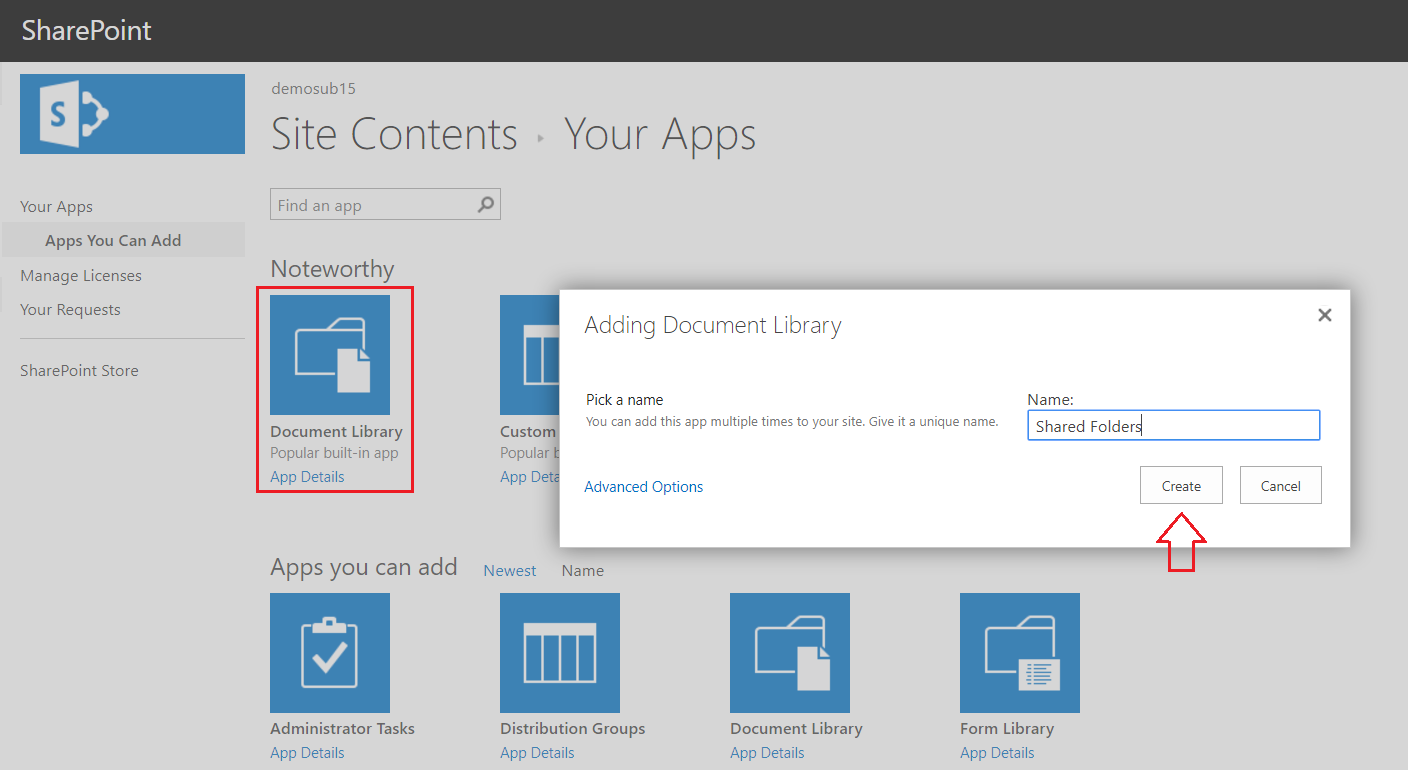Screen dimensions: 1408x770
Task: Open Advanced Options link
Action: tap(644, 487)
